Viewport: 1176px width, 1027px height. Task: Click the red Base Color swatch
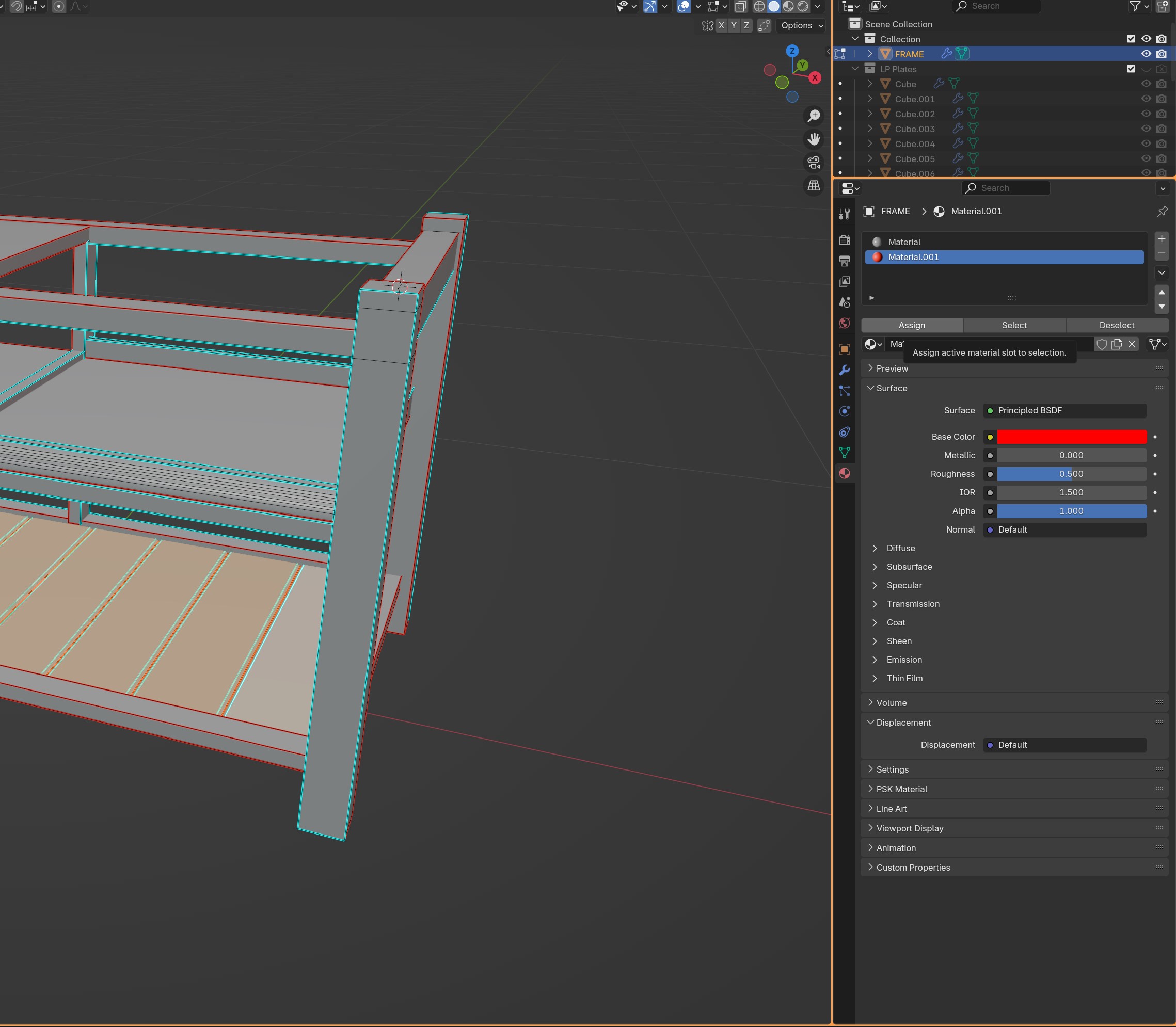(x=1072, y=437)
